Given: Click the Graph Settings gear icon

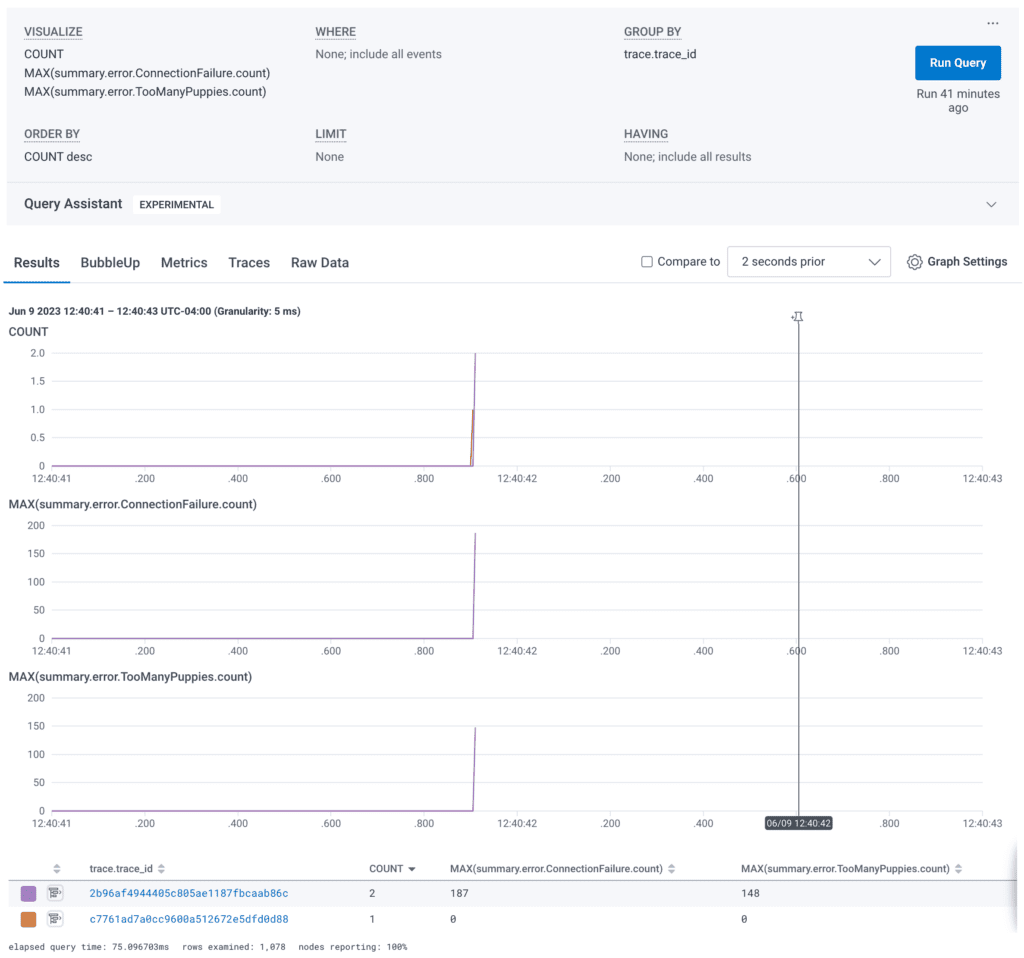Looking at the screenshot, I should pos(914,262).
